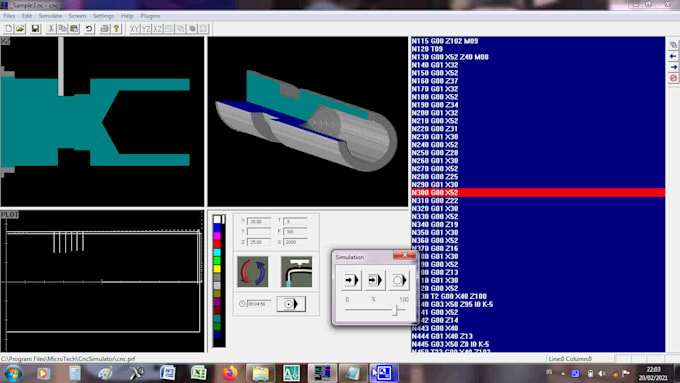Open Firefox from the taskbar
Screen dimensions: 680x383
(x=229, y=373)
